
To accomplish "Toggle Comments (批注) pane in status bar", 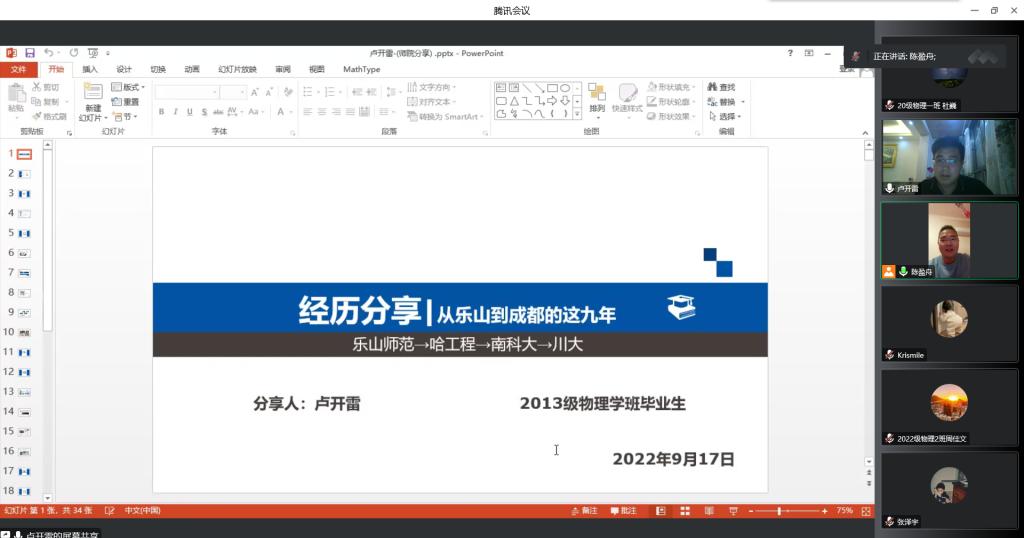I will click(622, 511).
